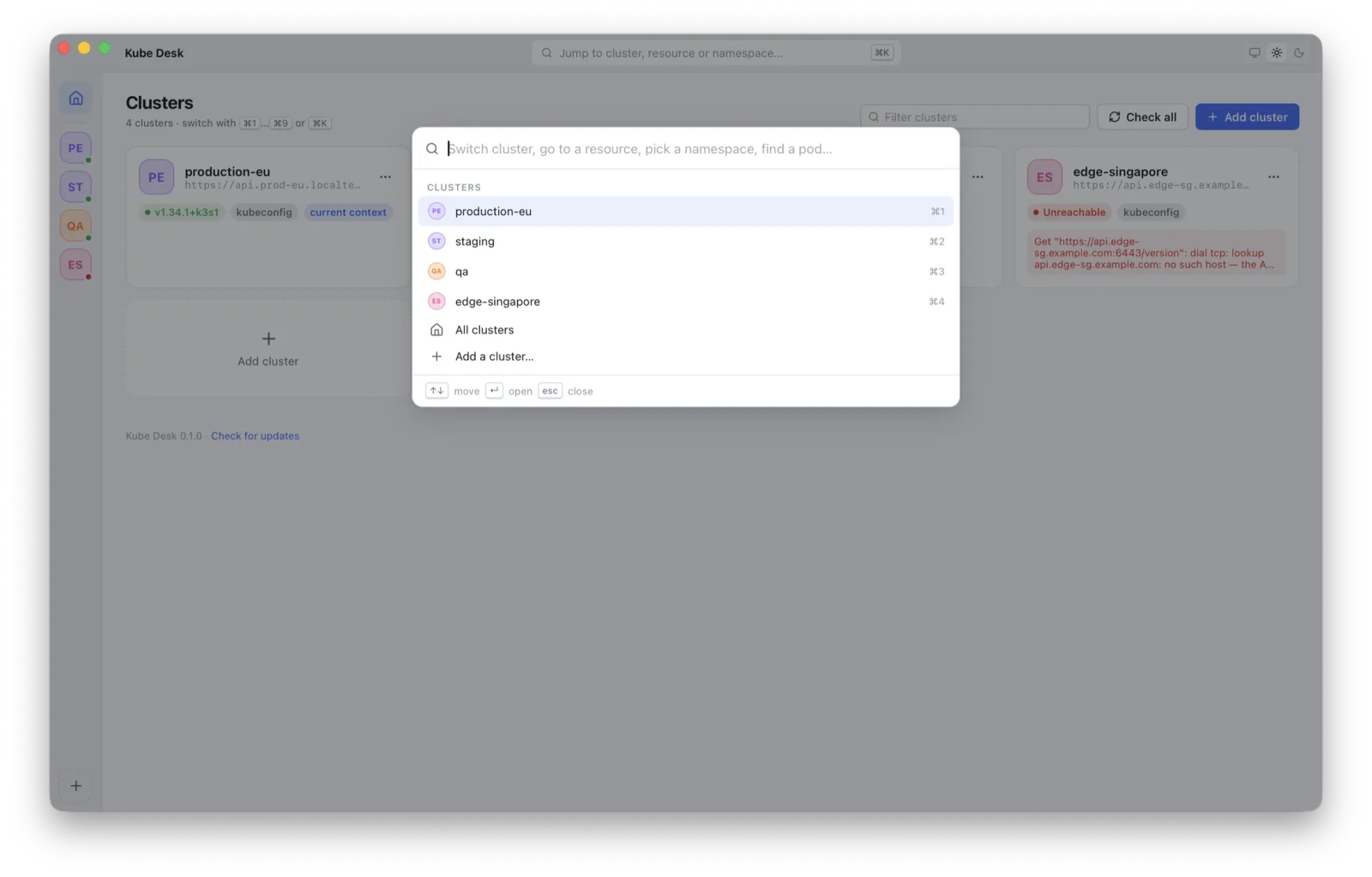Open edge-singapore card more options menu
Screen dimensions: 1372x877
(1273, 177)
